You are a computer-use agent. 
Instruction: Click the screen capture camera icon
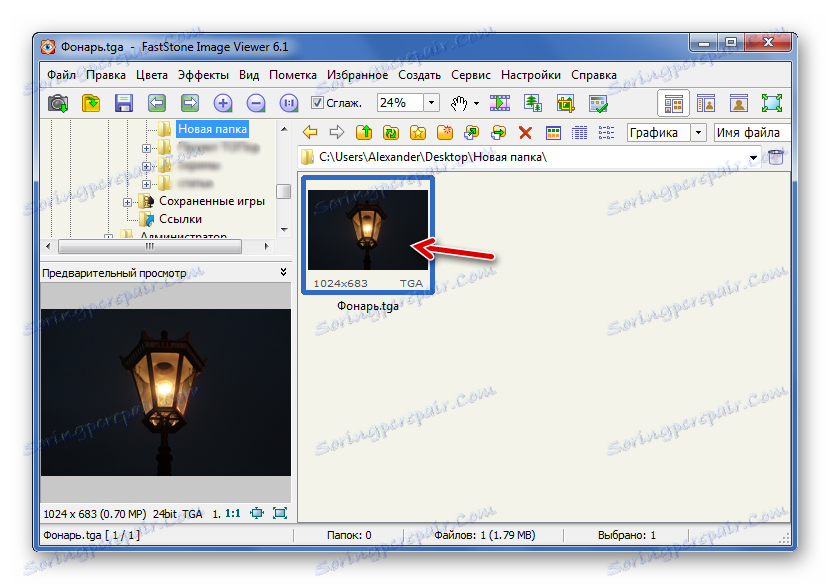(x=58, y=103)
